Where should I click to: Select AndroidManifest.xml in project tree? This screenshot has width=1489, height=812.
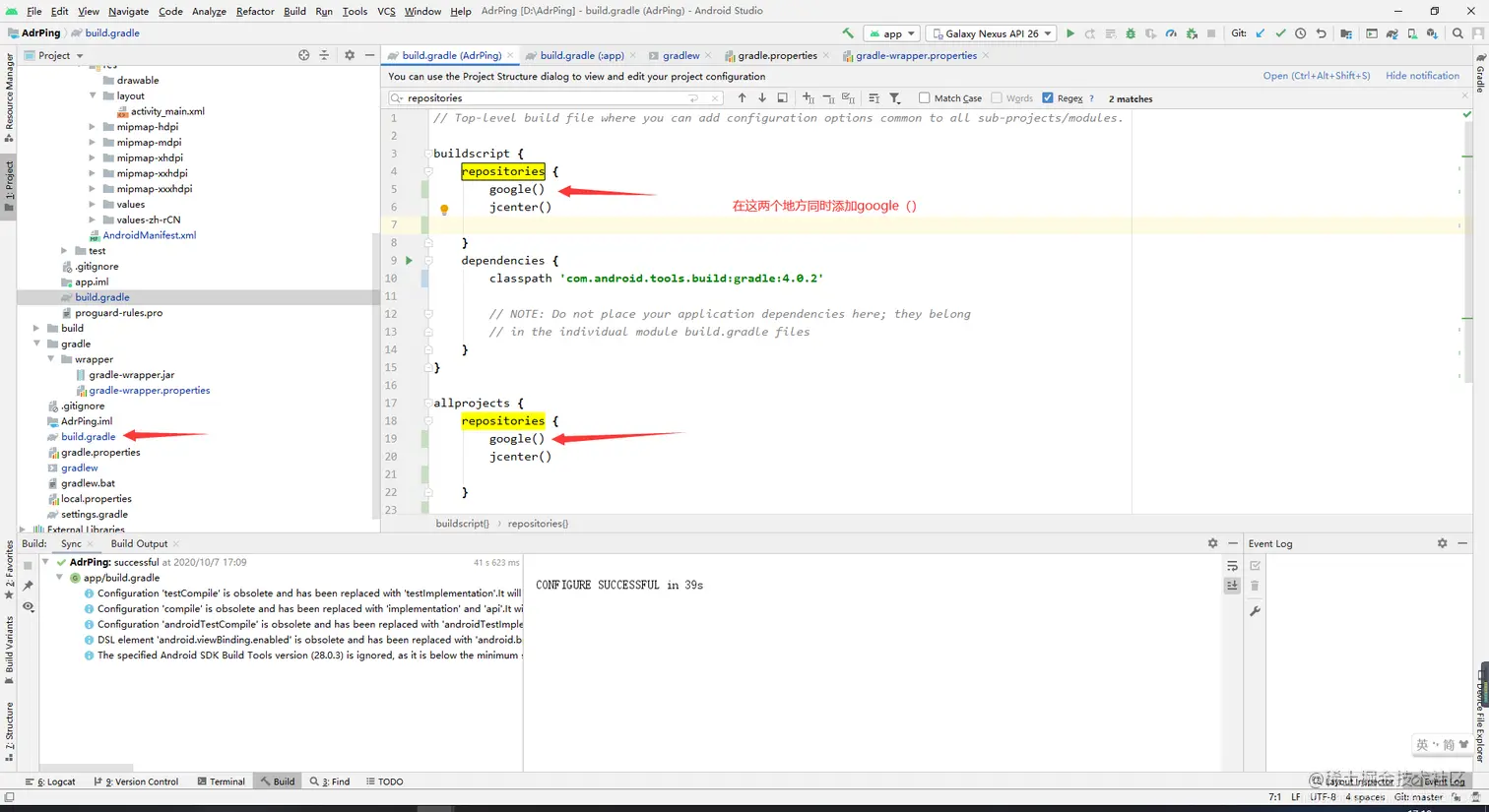[149, 235]
